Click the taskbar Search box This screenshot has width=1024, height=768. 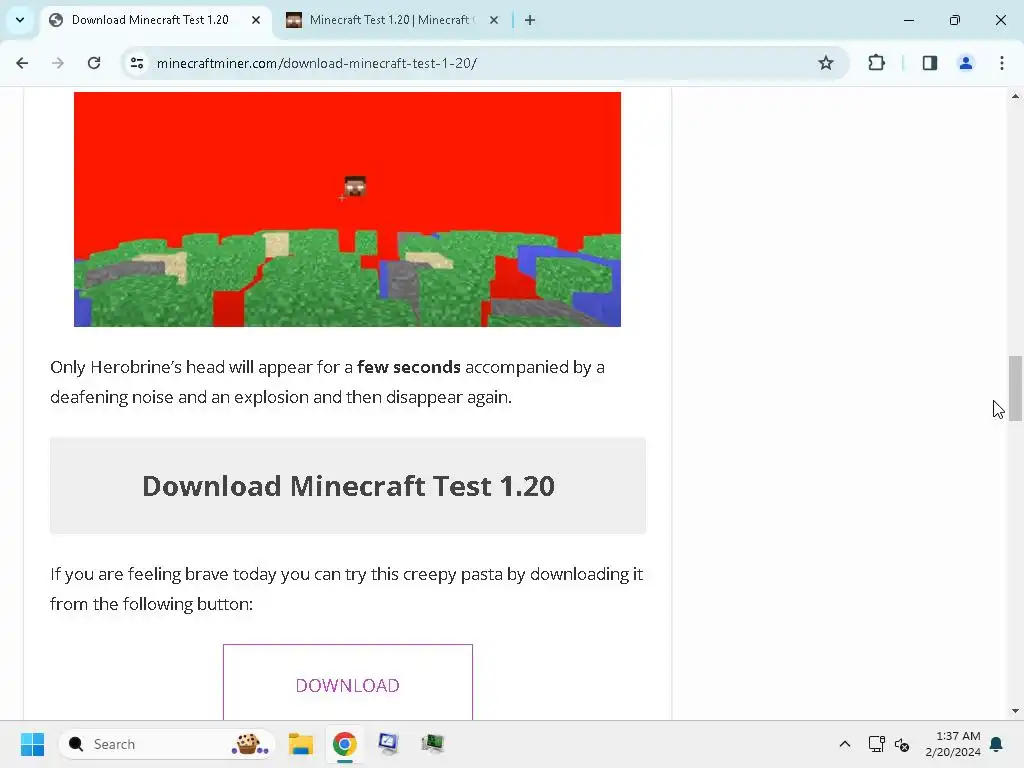click(x=167, y=744)
